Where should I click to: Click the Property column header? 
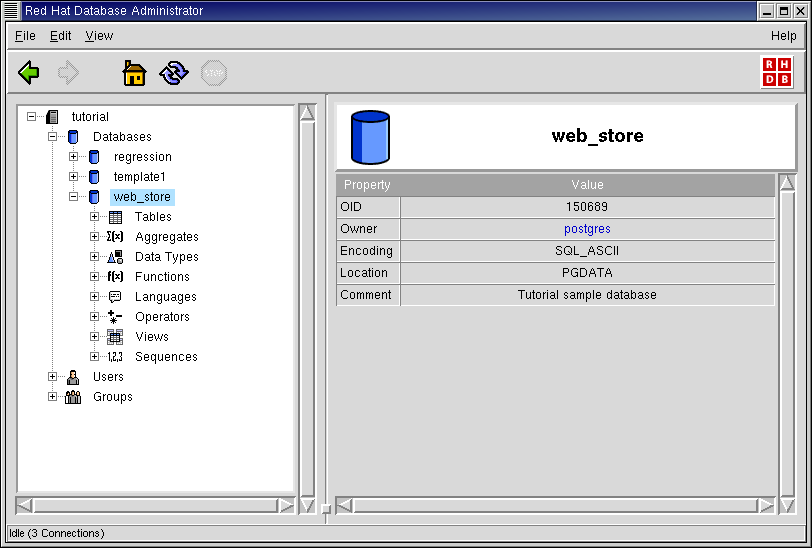pyautogui.click(x=368, y=185)
